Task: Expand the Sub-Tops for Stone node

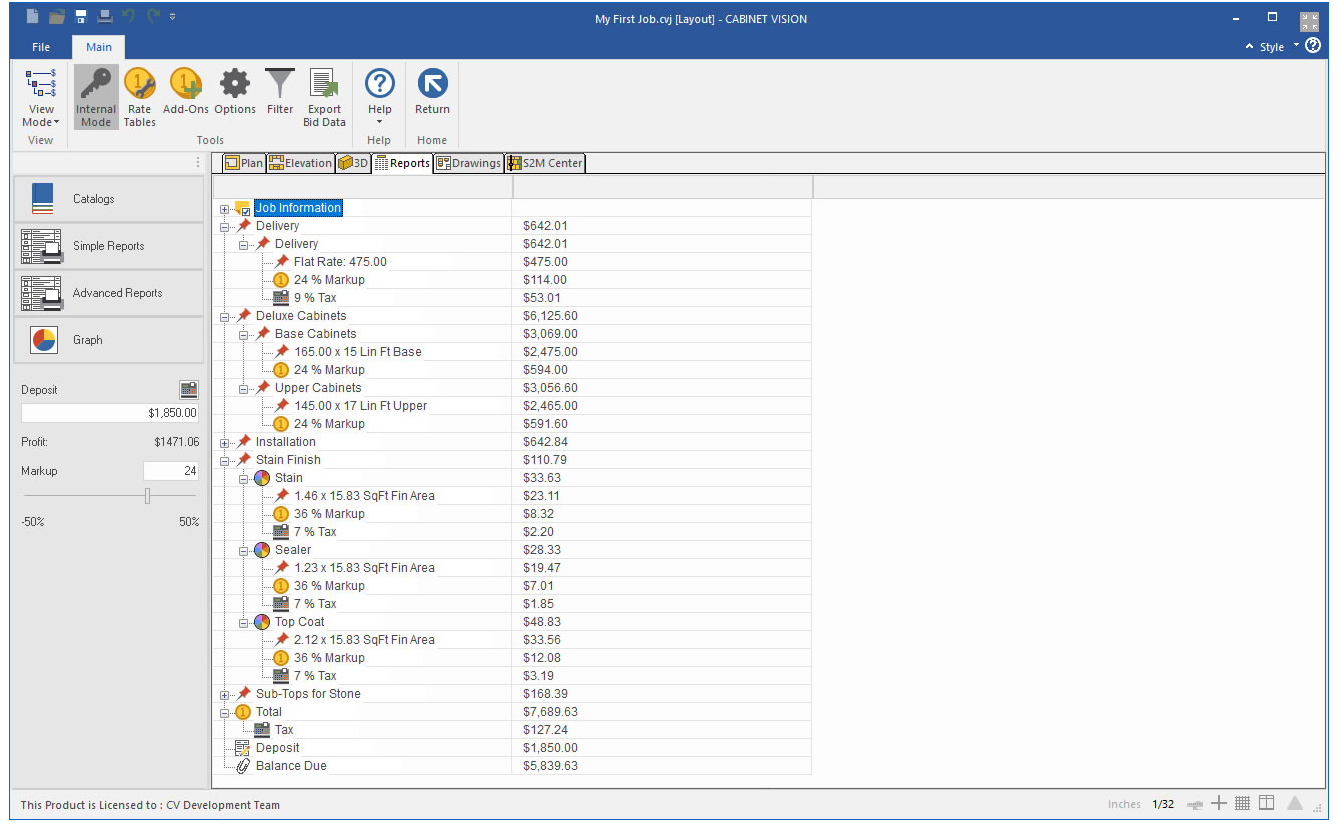Action: 225,695
